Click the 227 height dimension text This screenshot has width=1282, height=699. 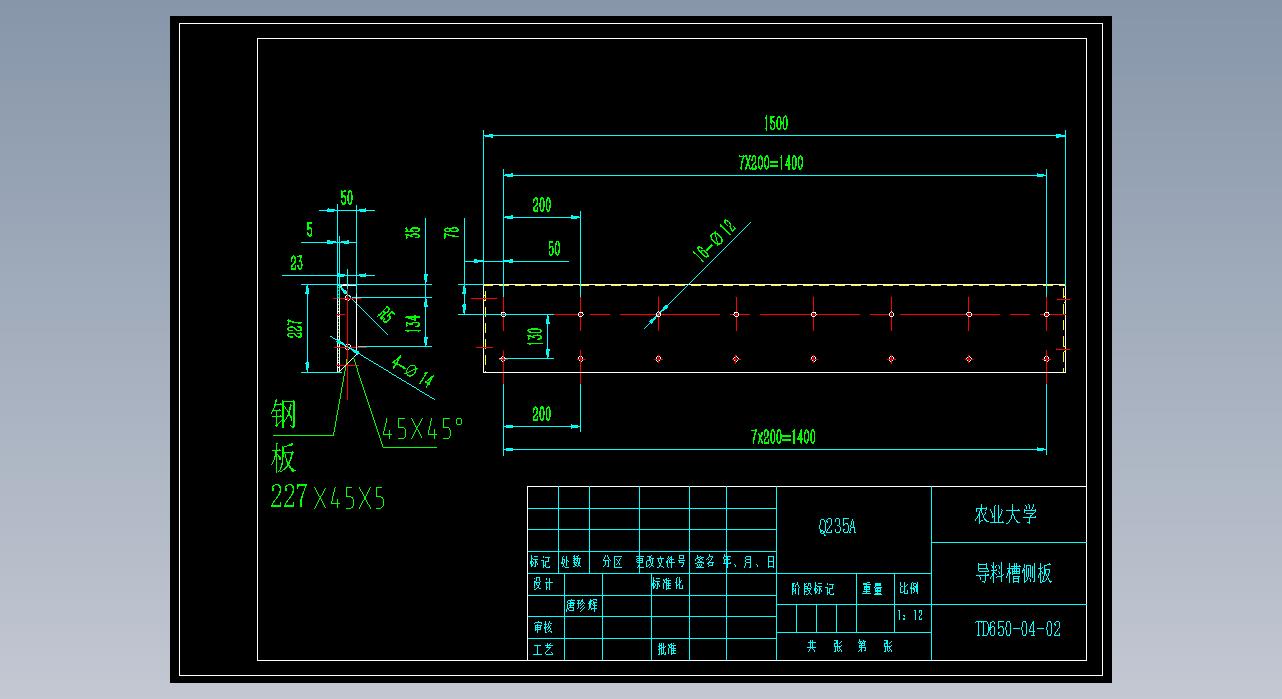[x=297, y=328]
